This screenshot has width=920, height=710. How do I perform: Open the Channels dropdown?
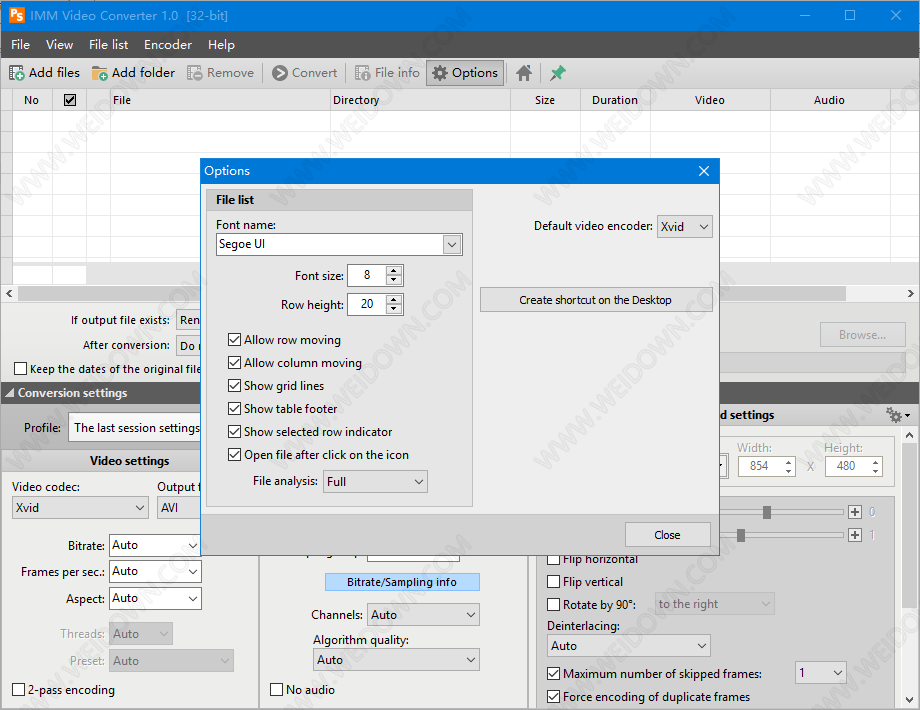[423, 615]
